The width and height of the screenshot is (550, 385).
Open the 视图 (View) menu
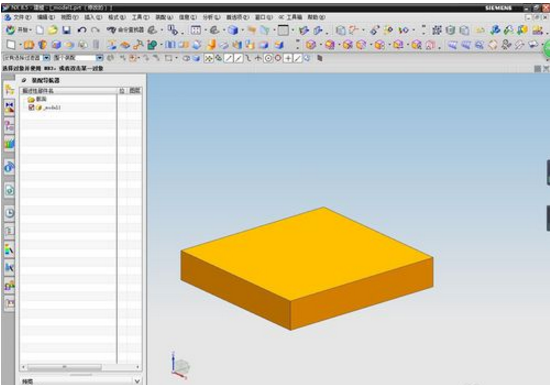(69, 17)
